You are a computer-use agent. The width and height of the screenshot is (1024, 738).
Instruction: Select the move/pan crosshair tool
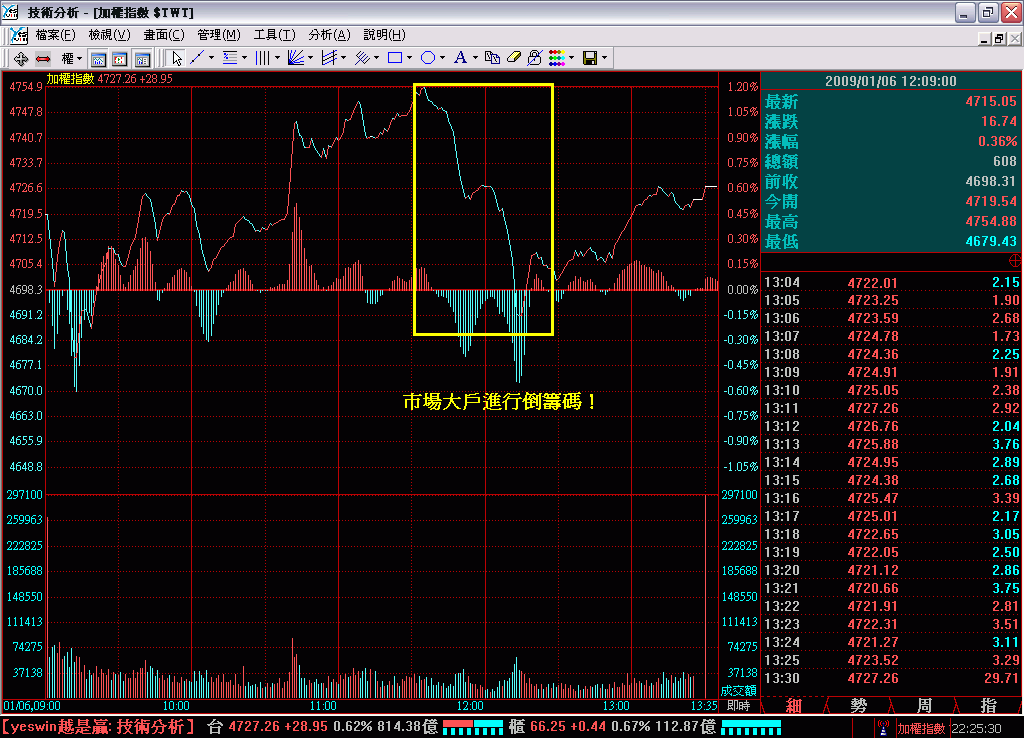[20, 59]
